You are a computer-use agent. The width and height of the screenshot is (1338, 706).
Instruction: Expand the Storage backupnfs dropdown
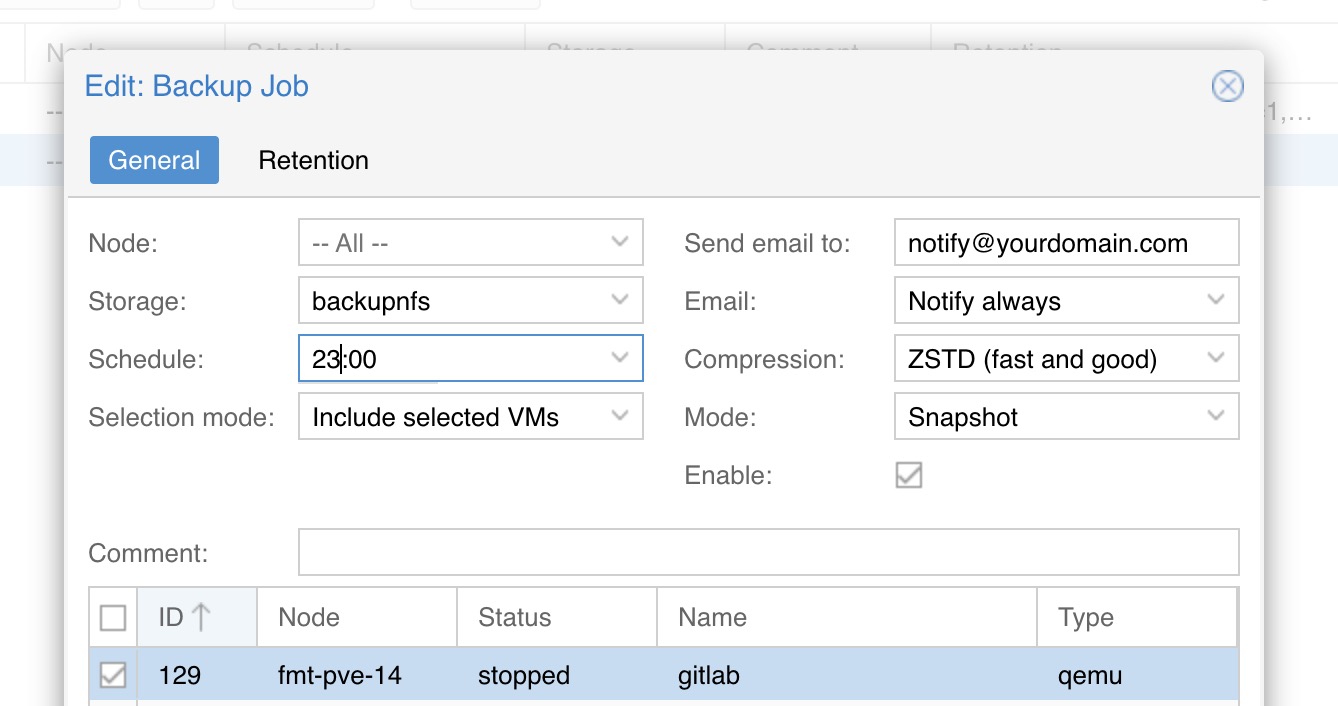click(619, 301)
